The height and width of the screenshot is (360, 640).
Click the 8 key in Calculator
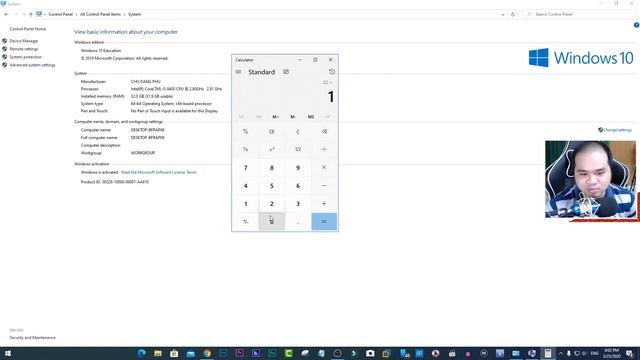pyautogui.click(x=271, y=167)
